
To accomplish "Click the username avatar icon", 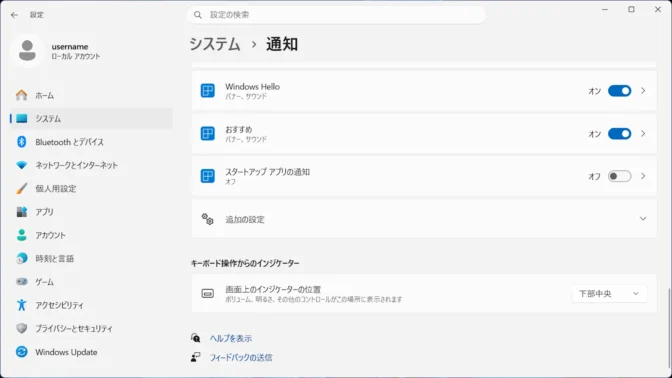I will coord(27,51).
